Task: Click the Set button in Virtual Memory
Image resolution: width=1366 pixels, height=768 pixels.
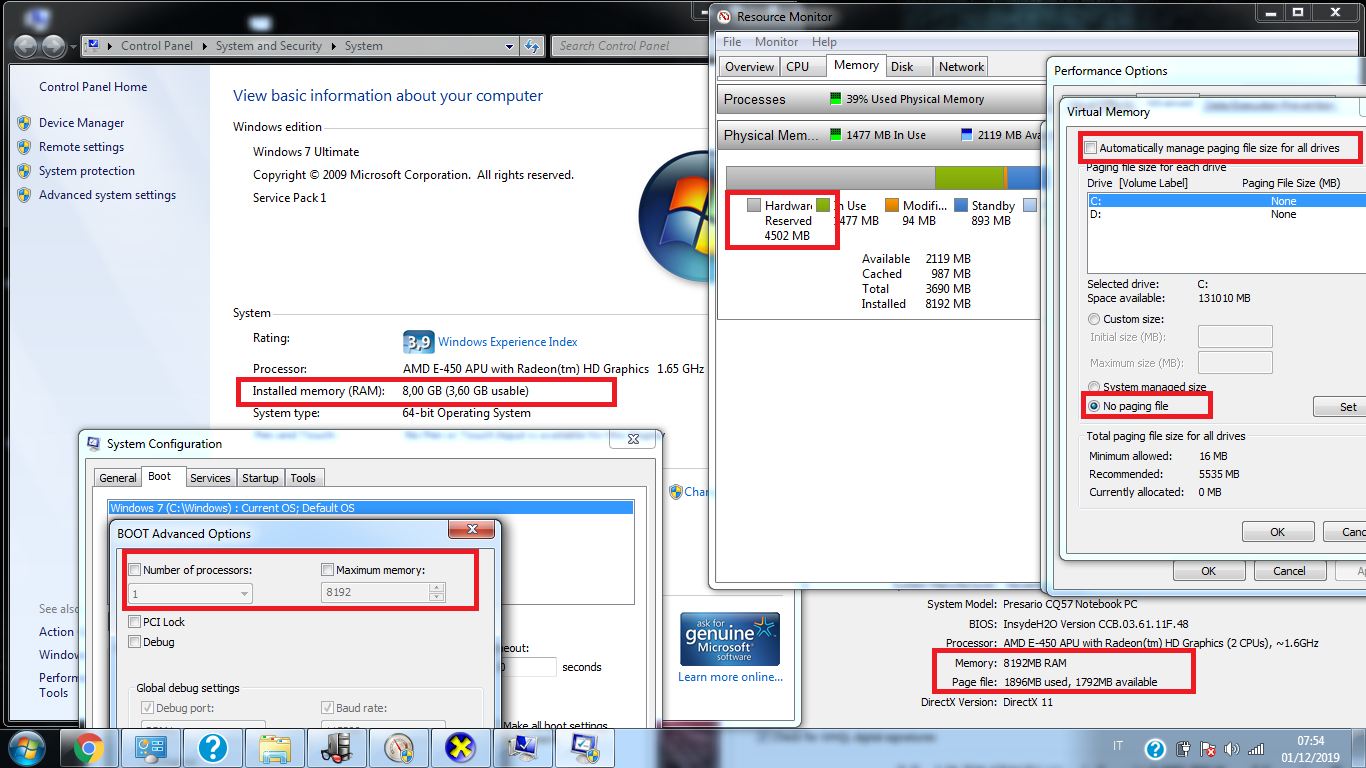Action: 1339,407
